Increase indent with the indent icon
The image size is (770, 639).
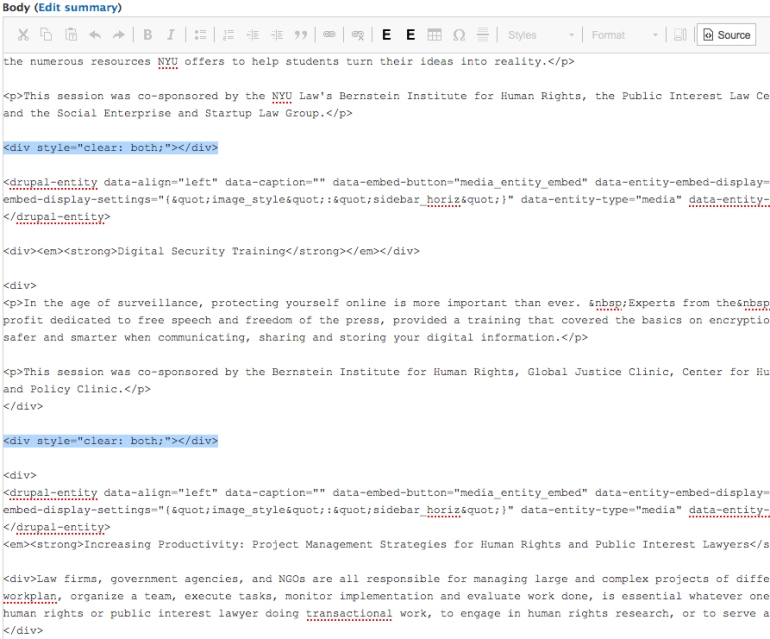point(277,35)
